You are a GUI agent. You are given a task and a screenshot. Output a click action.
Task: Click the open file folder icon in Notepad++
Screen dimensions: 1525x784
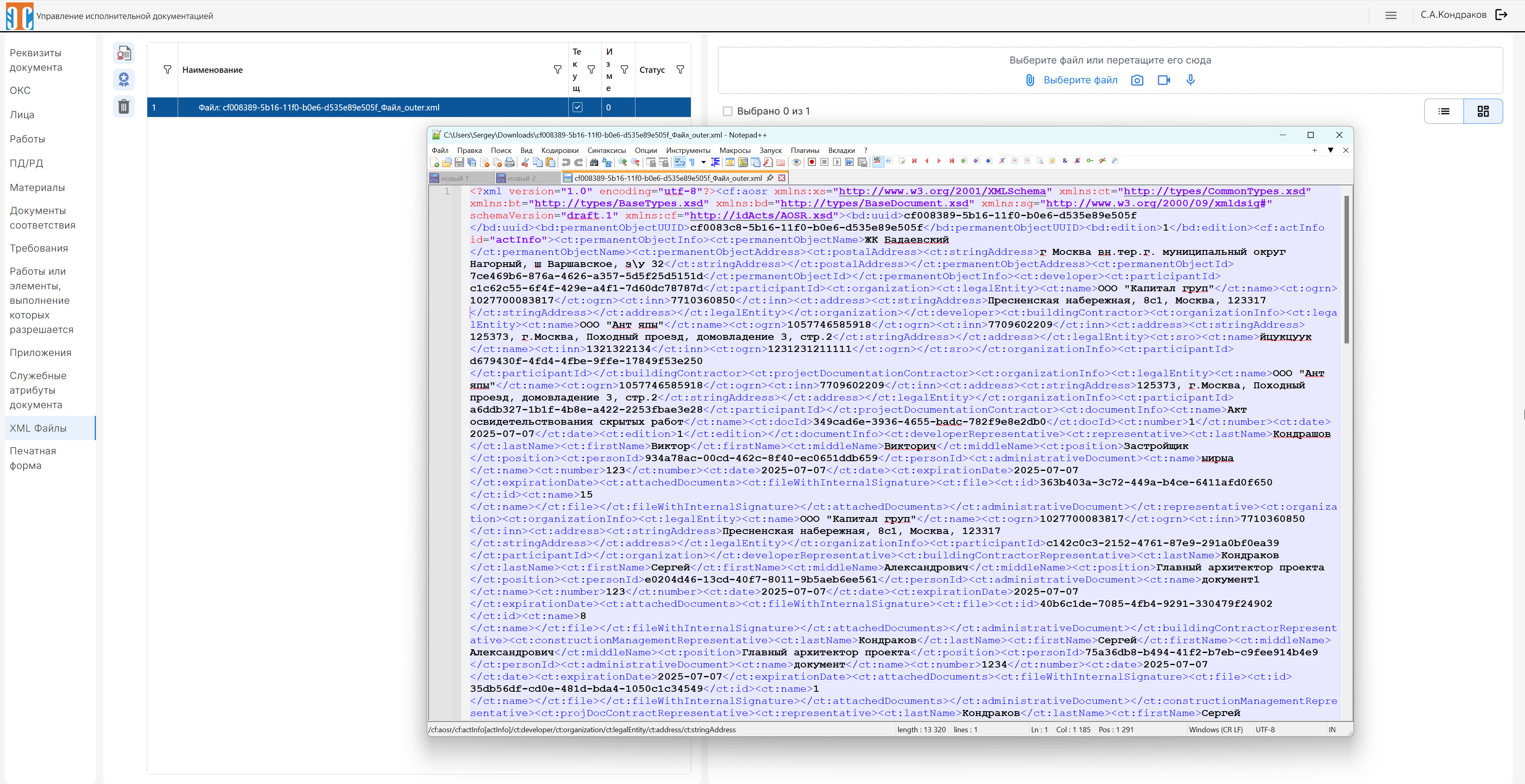pyautogui.click(x=447, y=162)
